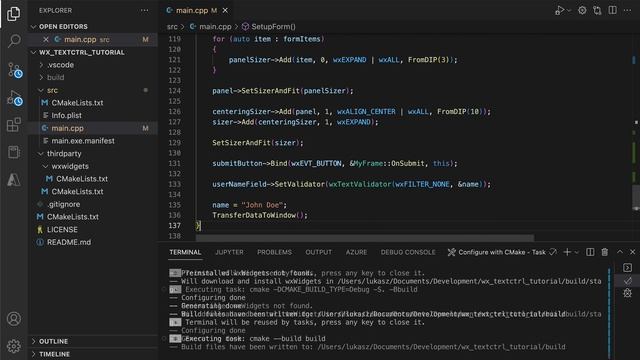The image size is (640, 360).
Task: Open the Testing view in activity bar
Action: point(13,152)
